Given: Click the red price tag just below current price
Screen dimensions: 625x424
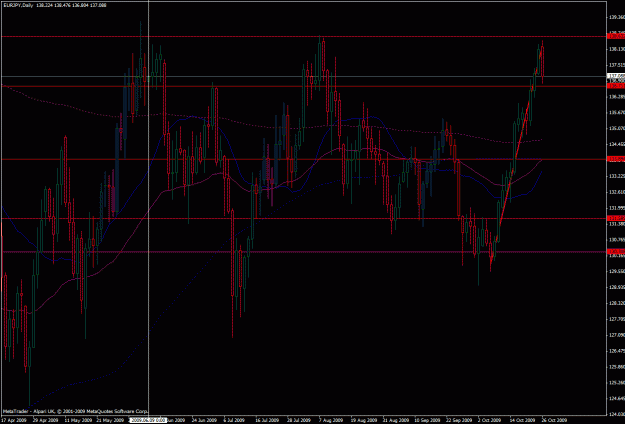Looking at the screenshot, I should (x=616, y=86).
